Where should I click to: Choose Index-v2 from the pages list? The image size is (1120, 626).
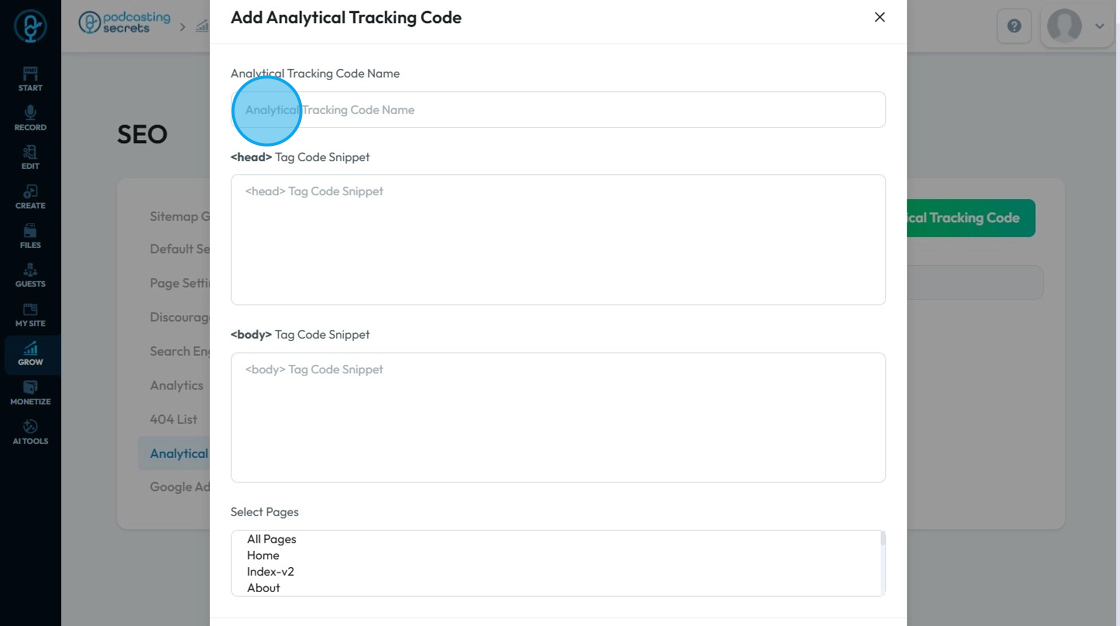pyautogui.click(x=270, y=572)
